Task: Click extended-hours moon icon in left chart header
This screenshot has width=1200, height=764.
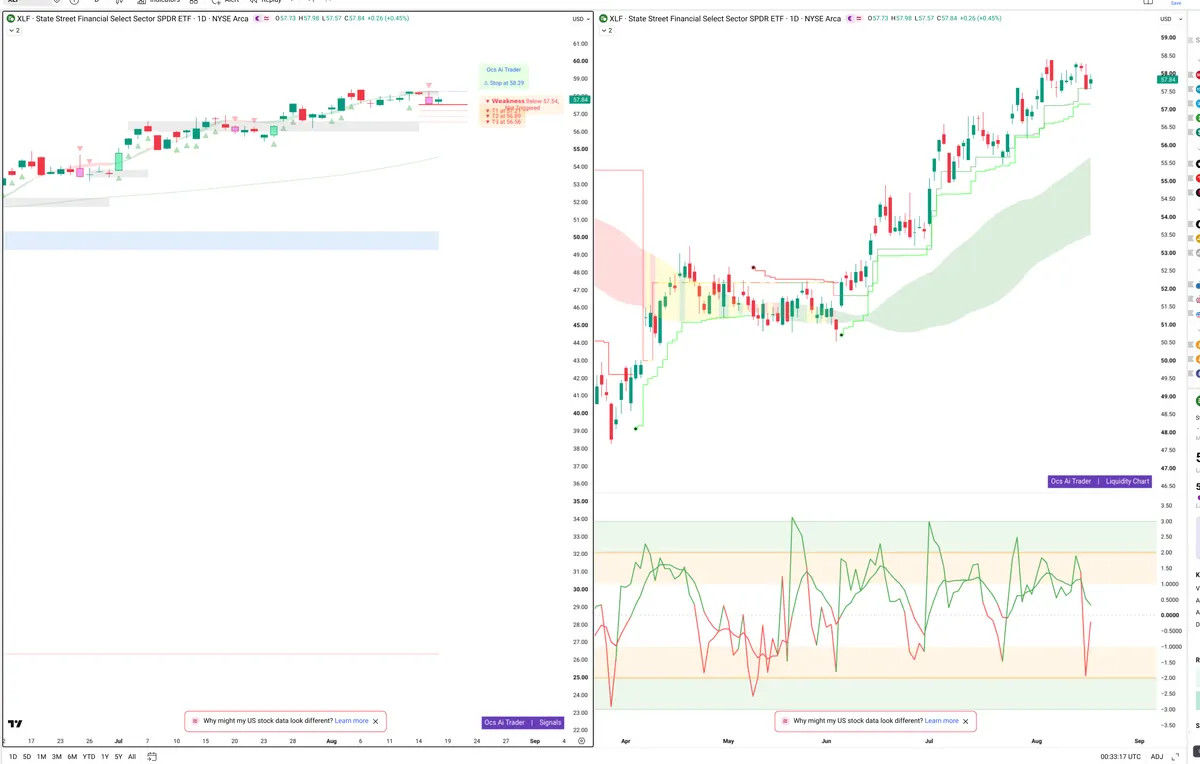Action: coord(258,19)
